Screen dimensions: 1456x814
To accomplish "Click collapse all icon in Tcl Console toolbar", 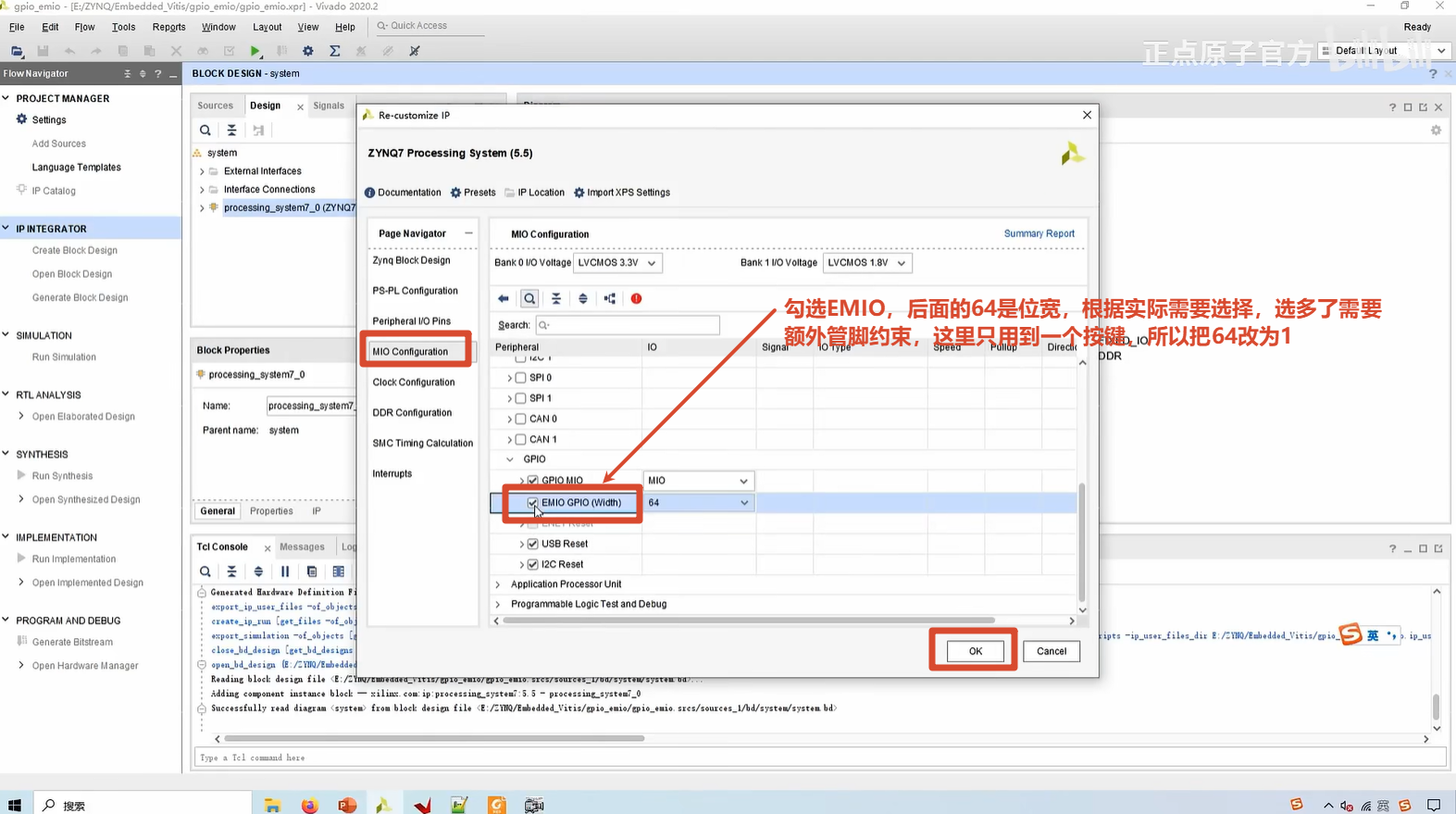I will 232,571.
